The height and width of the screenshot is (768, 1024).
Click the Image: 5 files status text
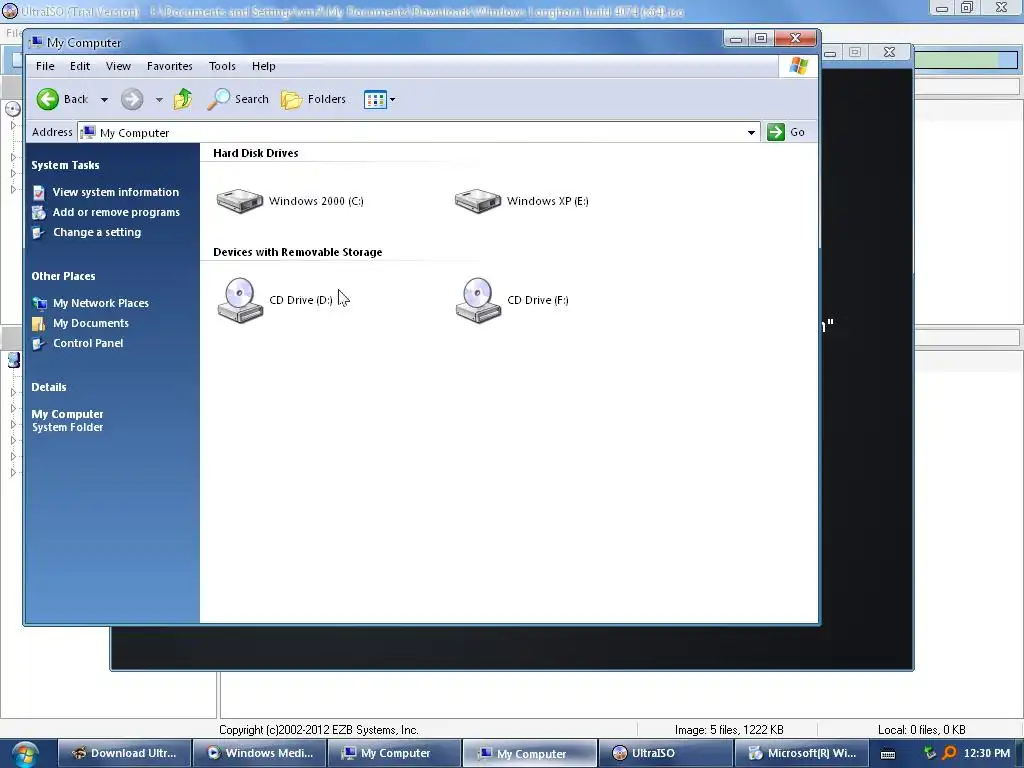click(x=729, y=730)
